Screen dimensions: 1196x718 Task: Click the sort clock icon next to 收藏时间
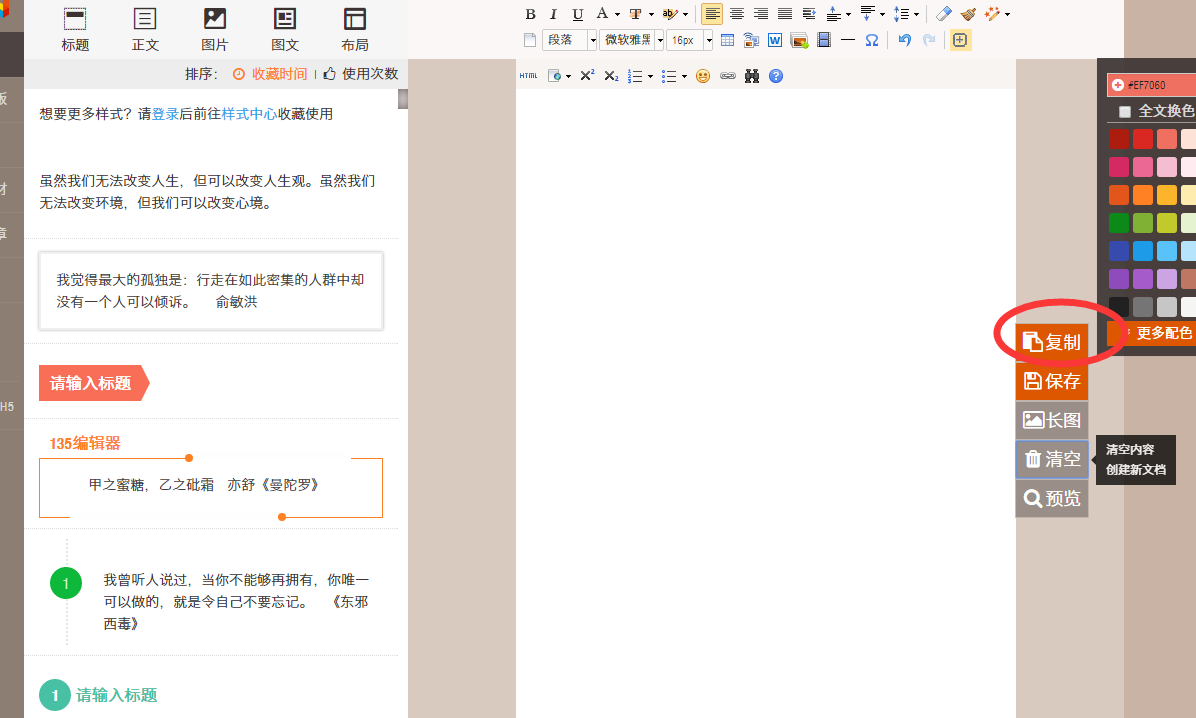click(239, 74)
